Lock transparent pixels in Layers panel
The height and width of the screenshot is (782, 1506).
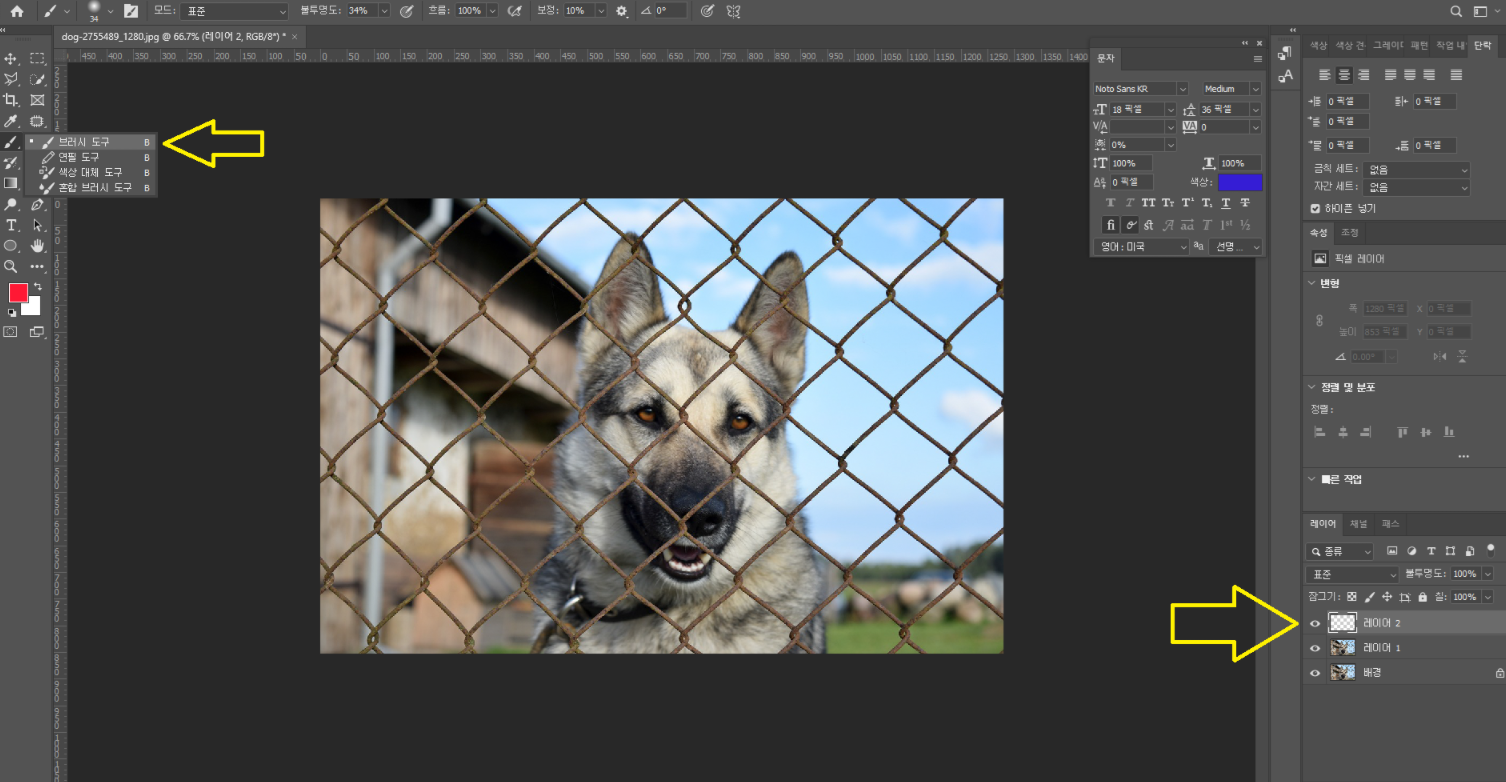pos(1352,597)
